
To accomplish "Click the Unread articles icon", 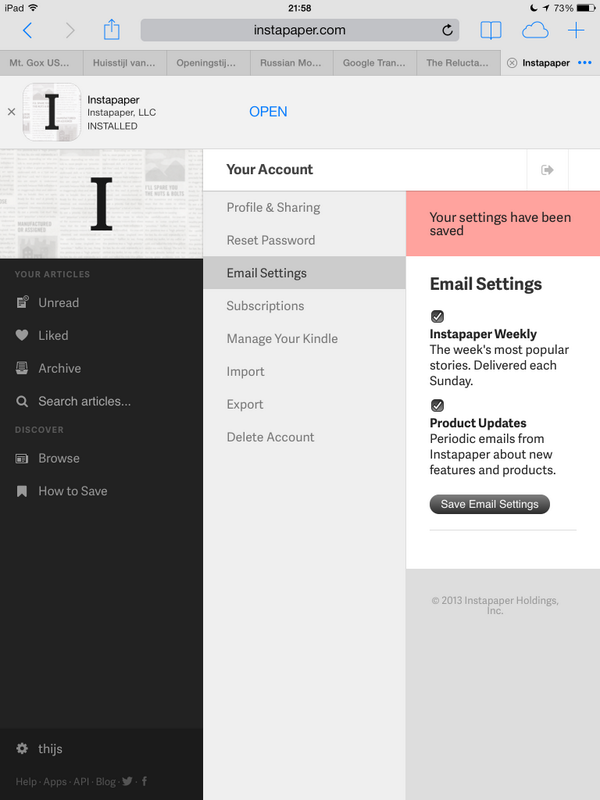I will click(22, 302).
